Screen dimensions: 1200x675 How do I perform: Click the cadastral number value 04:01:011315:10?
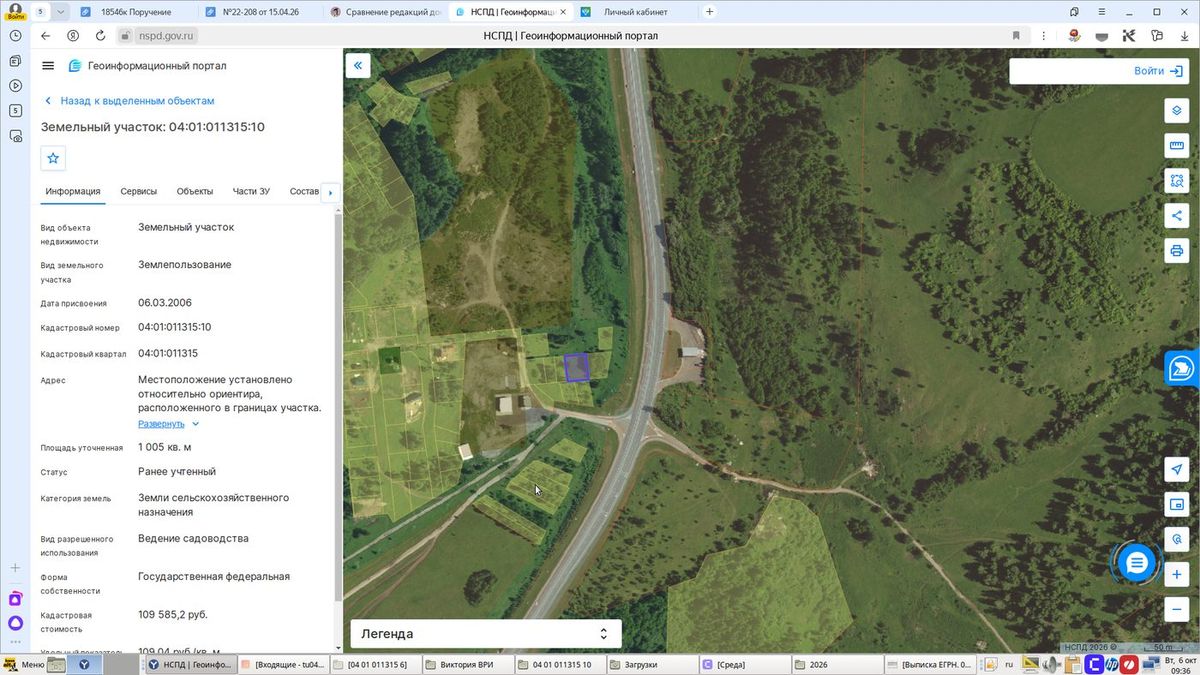[175, 327]
